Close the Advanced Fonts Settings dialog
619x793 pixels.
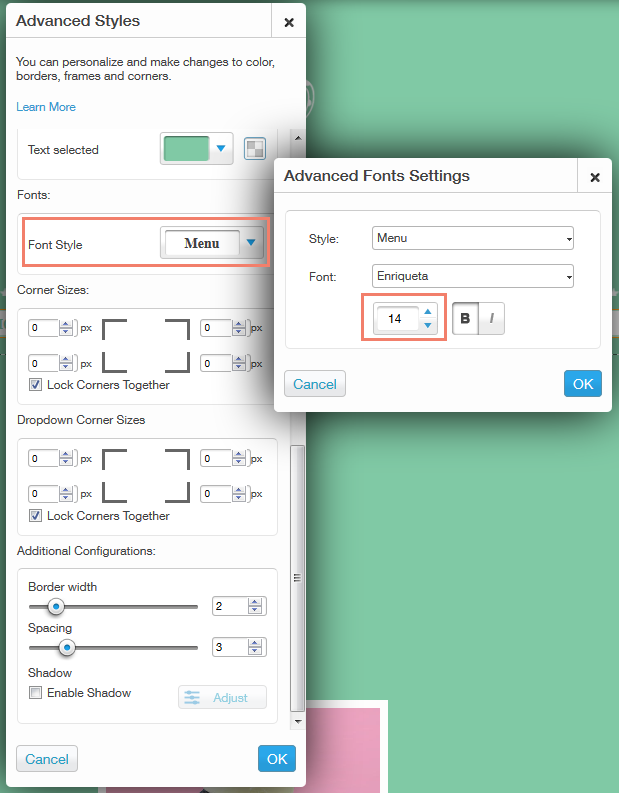tap(595, 177)
